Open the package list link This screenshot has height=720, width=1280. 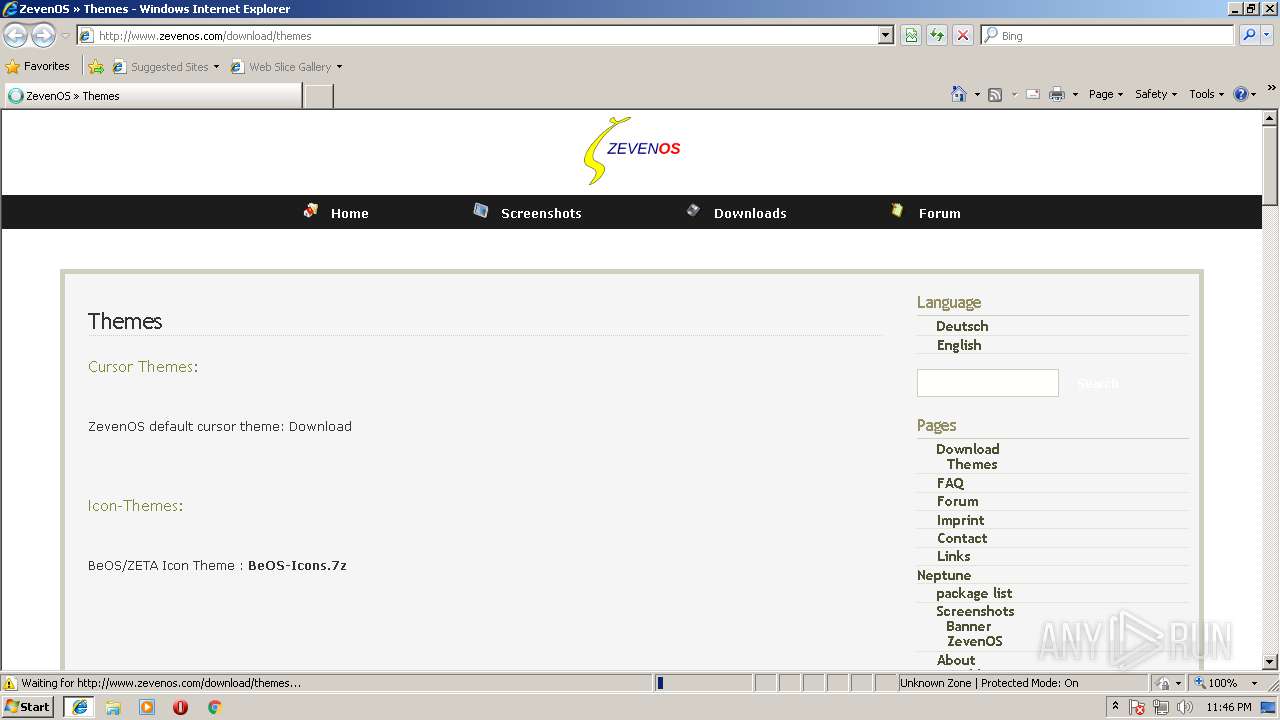pos(974,593)
